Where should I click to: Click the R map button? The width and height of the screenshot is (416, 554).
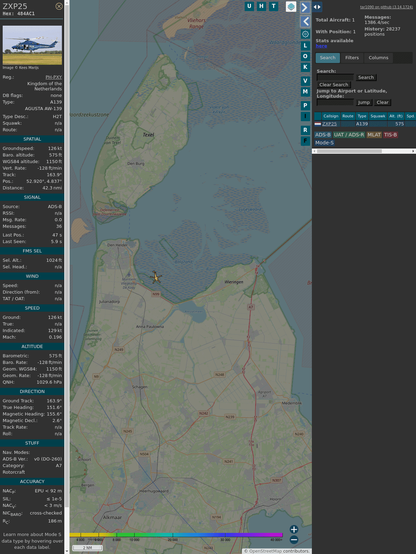tap(305, 130)
